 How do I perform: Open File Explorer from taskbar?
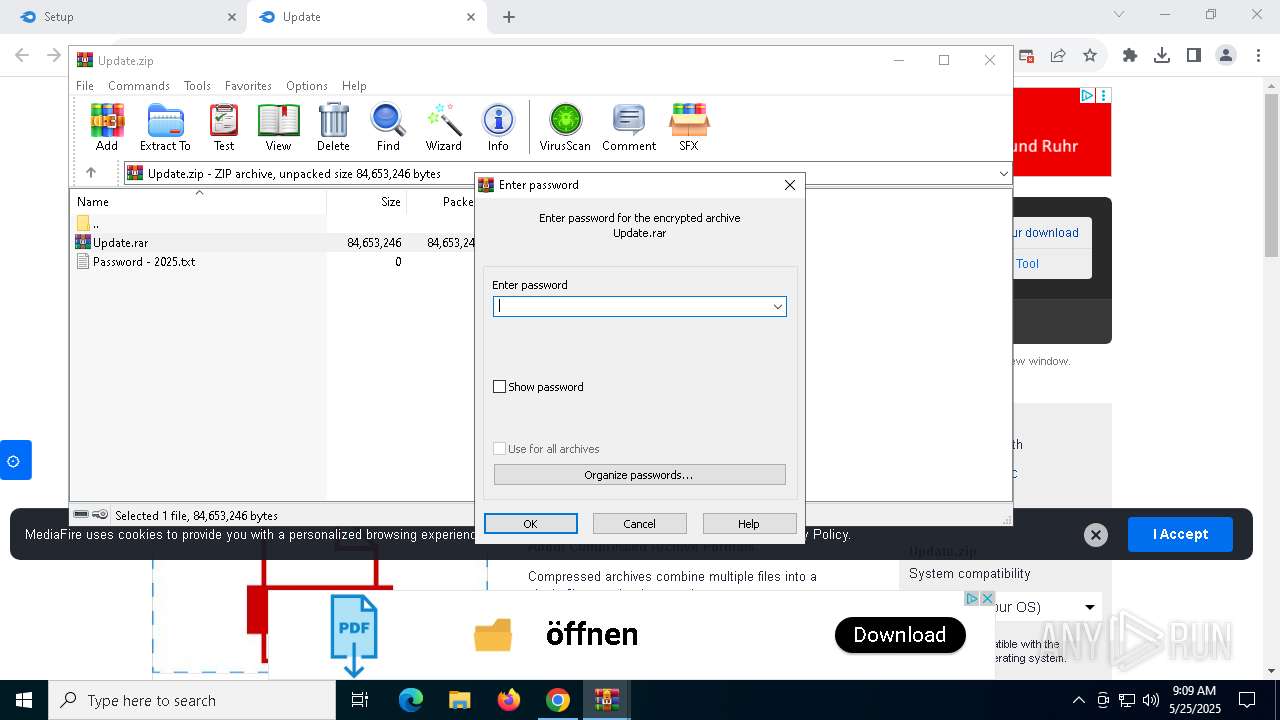[459, 700]
